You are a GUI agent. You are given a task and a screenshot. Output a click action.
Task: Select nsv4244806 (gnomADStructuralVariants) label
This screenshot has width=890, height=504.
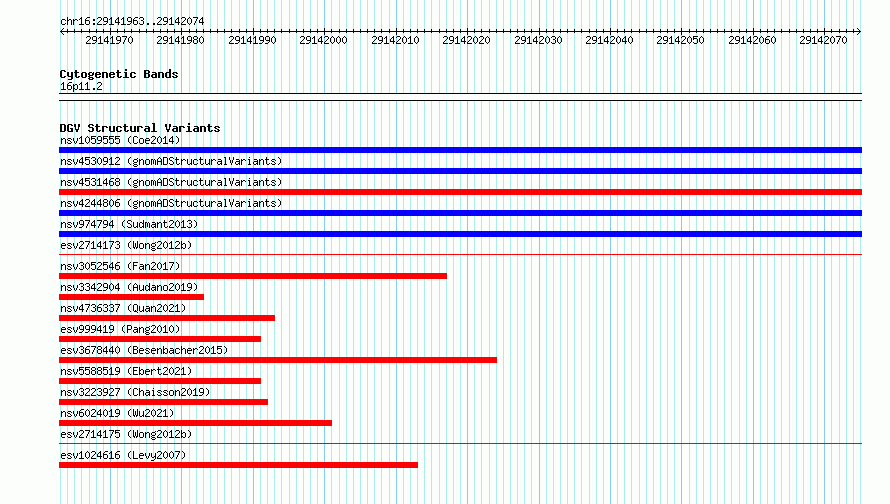tap(171, 203)
